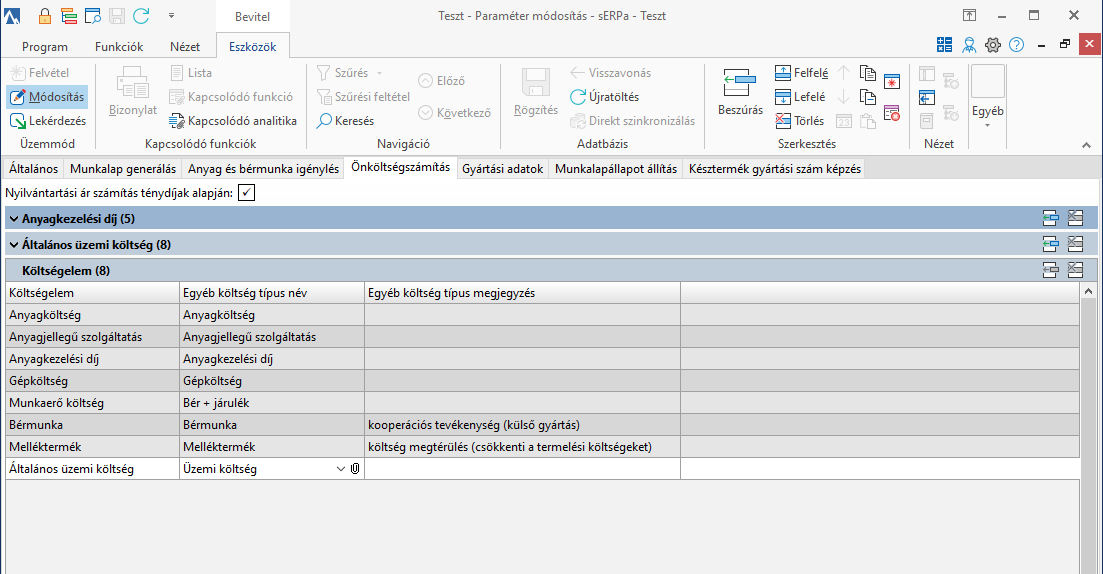Click the Újratöltés reload button

point(605,97)
